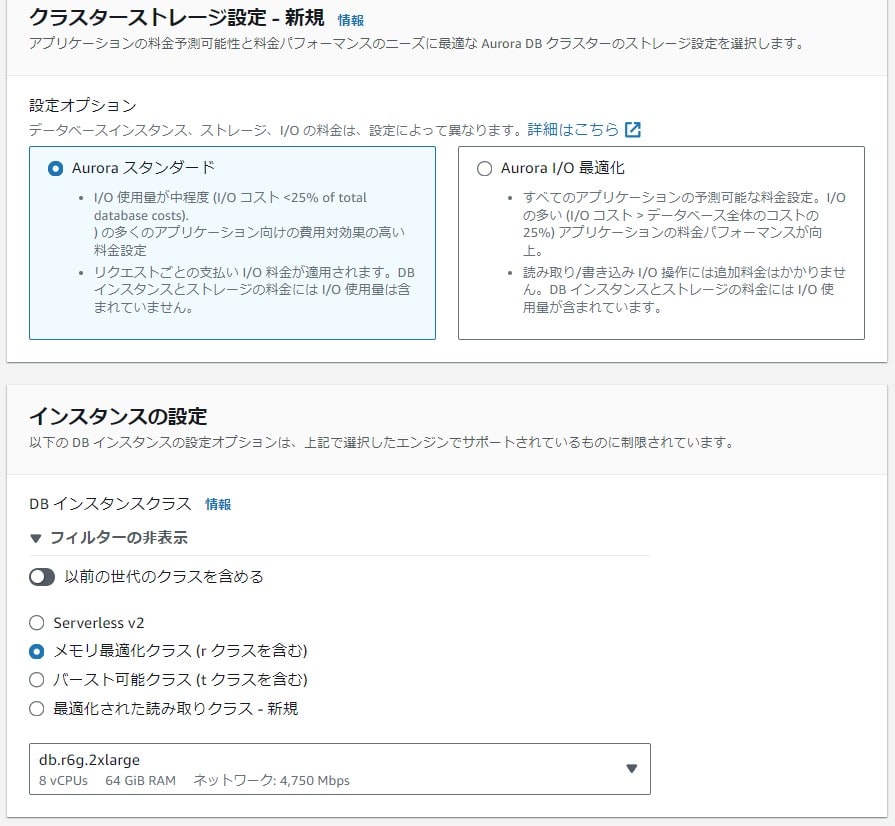This screenshot has height=826, width=895.
Task: Click the DB インスタンスクラス label
Action: 110,503
